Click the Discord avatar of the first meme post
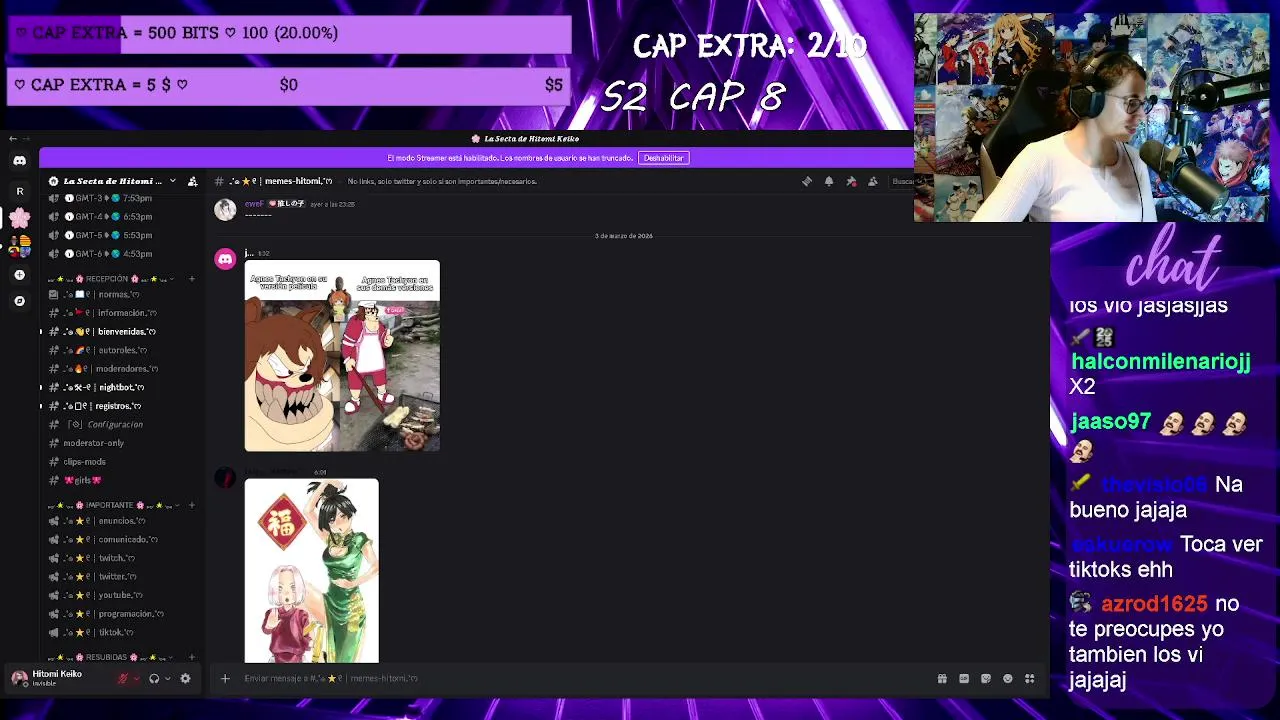1280x720 pixels. click(x=225, y=259)
